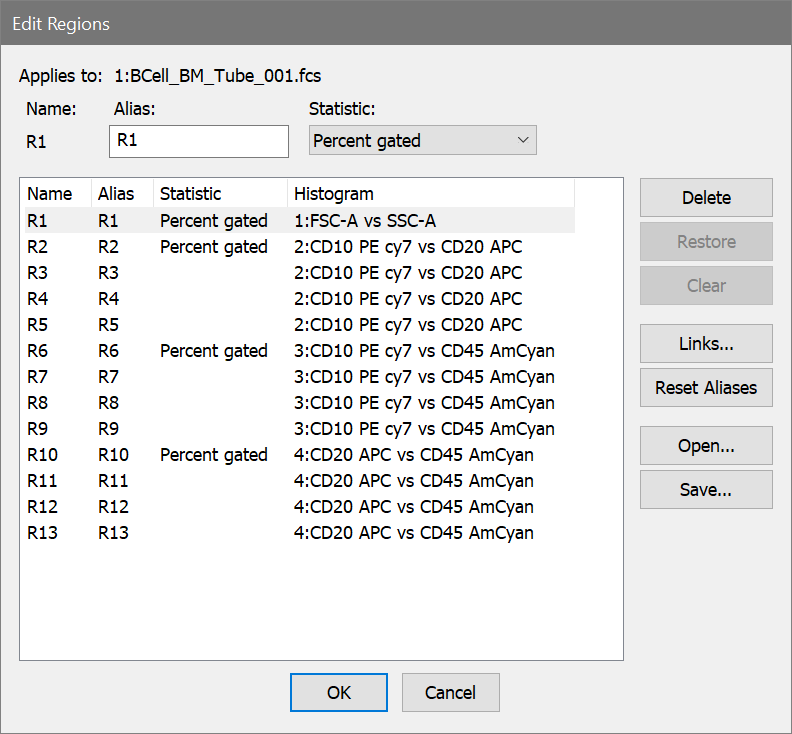Click the Alias text field

[198, 141]
